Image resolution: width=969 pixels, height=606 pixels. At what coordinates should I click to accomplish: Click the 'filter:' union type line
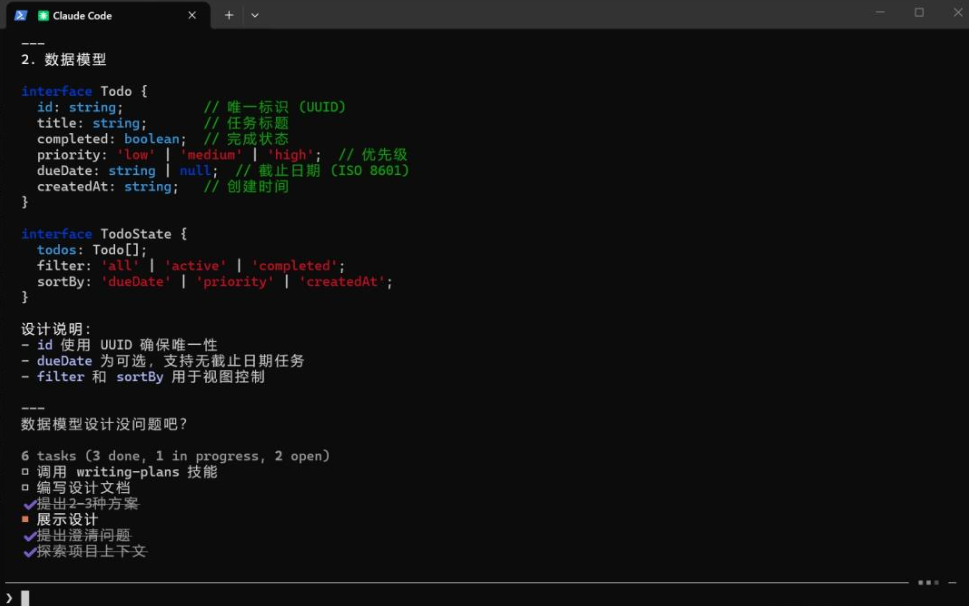(190, 266)
